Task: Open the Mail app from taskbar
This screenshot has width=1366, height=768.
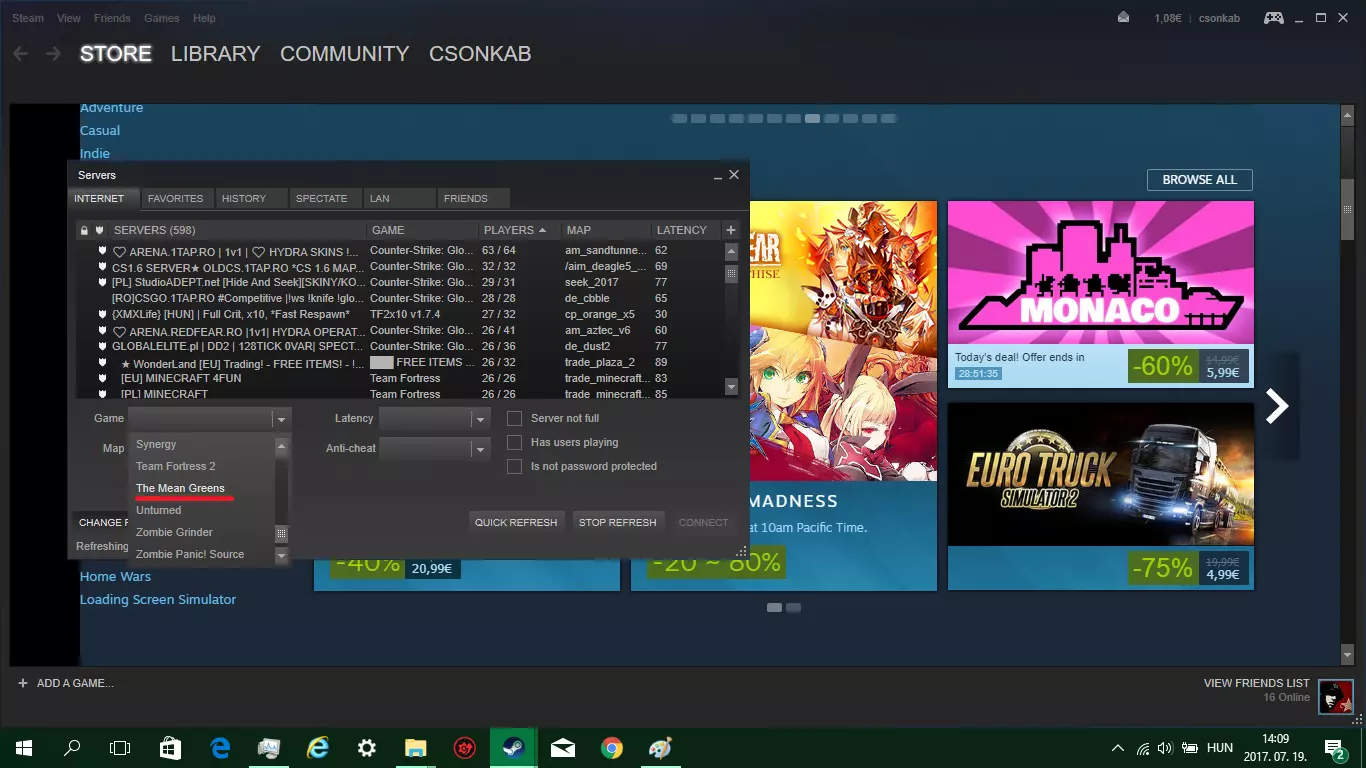Action: 563,748
